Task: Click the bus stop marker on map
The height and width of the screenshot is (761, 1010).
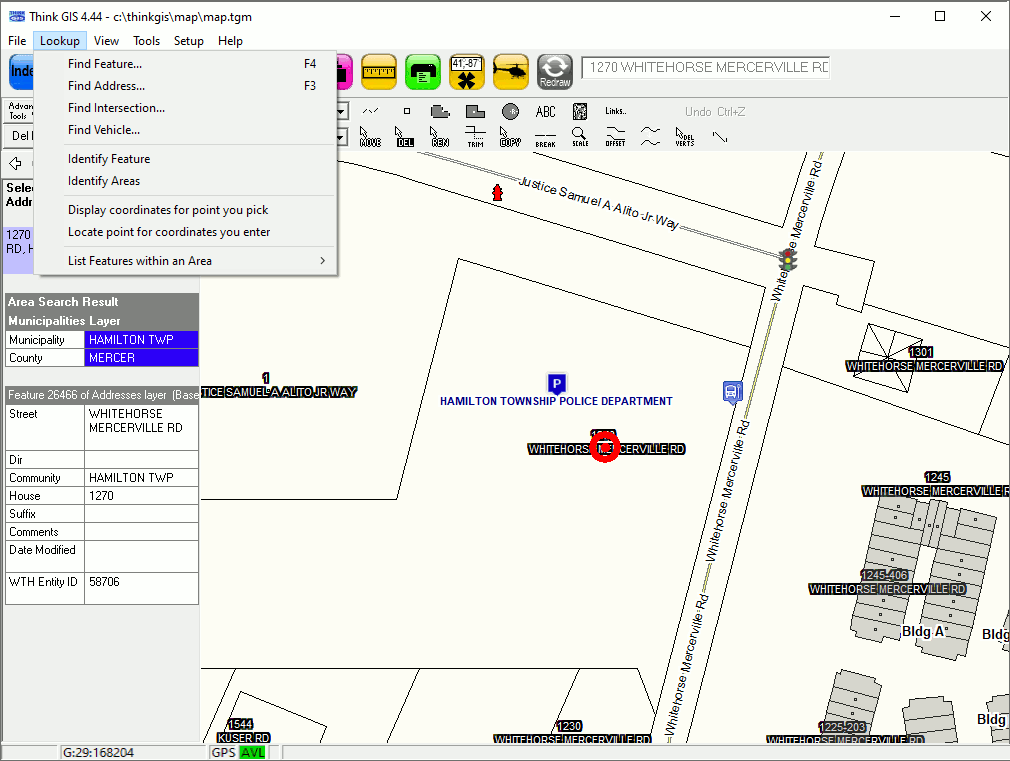Action: click(x=732, y=392)
